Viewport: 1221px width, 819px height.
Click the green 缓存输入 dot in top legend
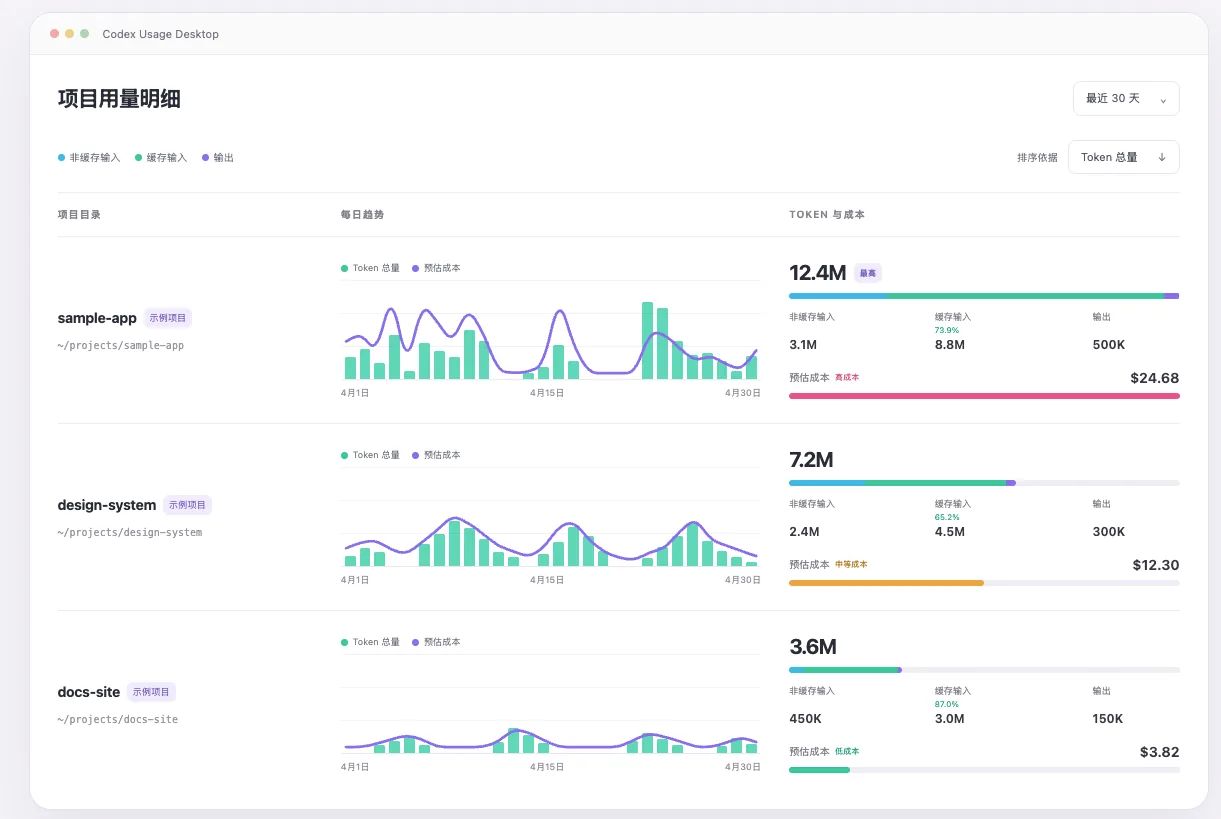click(139, 158)
